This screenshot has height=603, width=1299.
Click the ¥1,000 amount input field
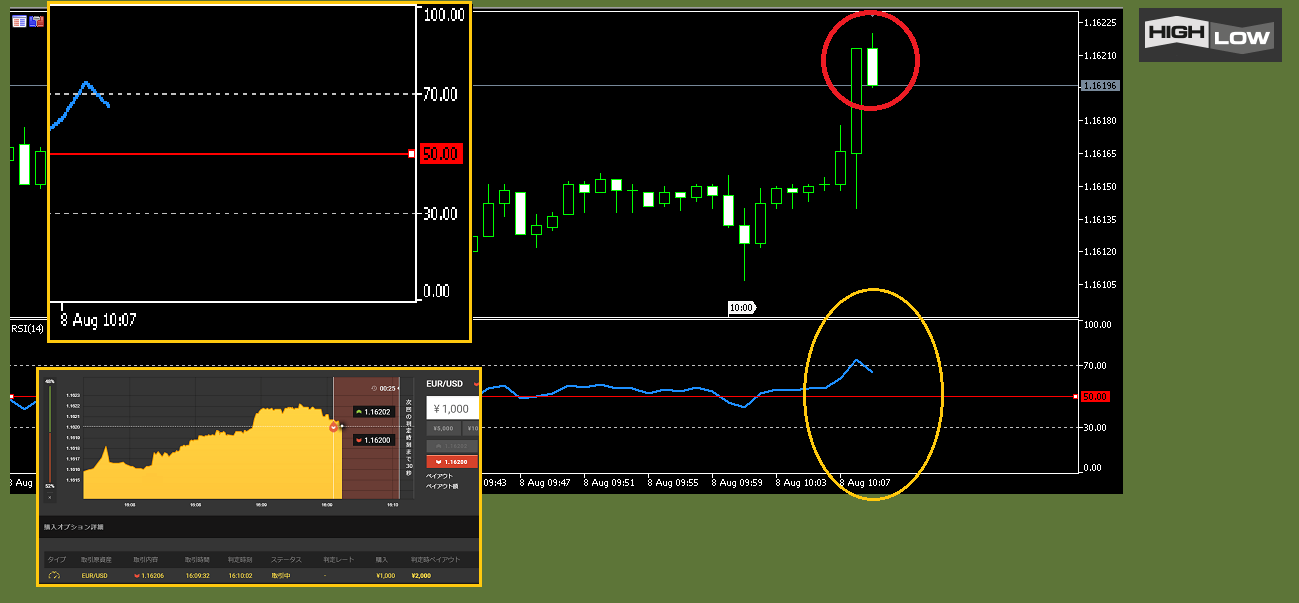452,408
